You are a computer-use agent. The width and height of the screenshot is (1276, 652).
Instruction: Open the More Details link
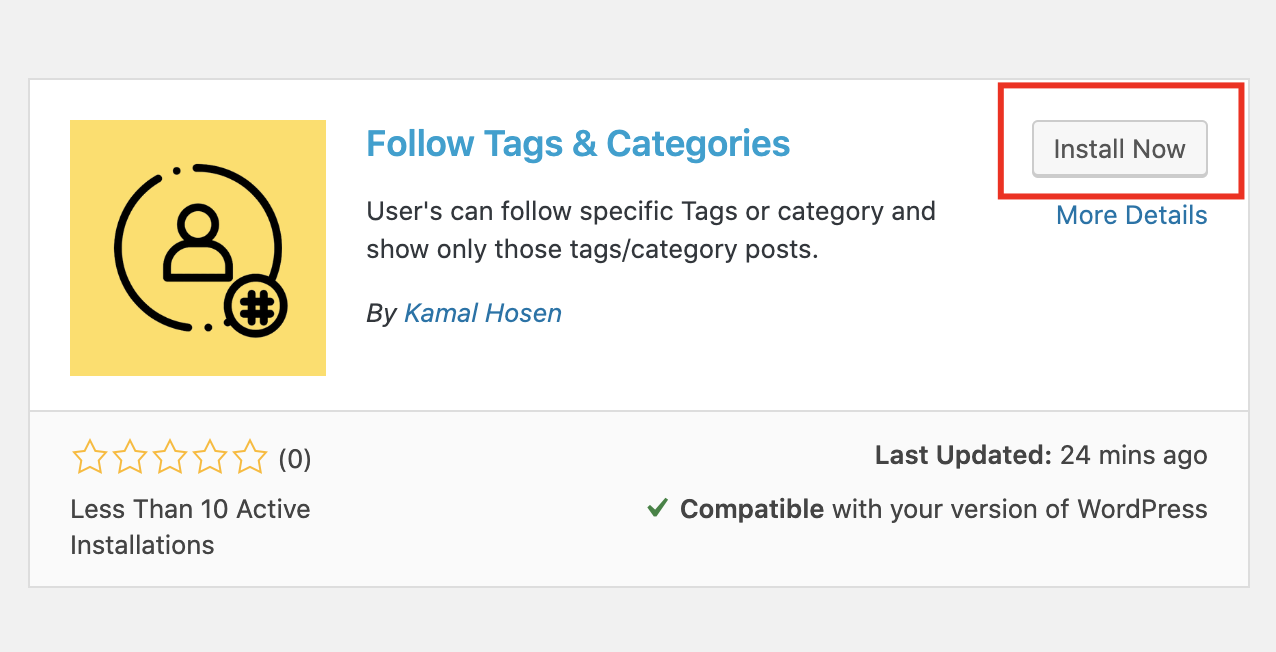pyautogui.click(x=1132, y=215)
